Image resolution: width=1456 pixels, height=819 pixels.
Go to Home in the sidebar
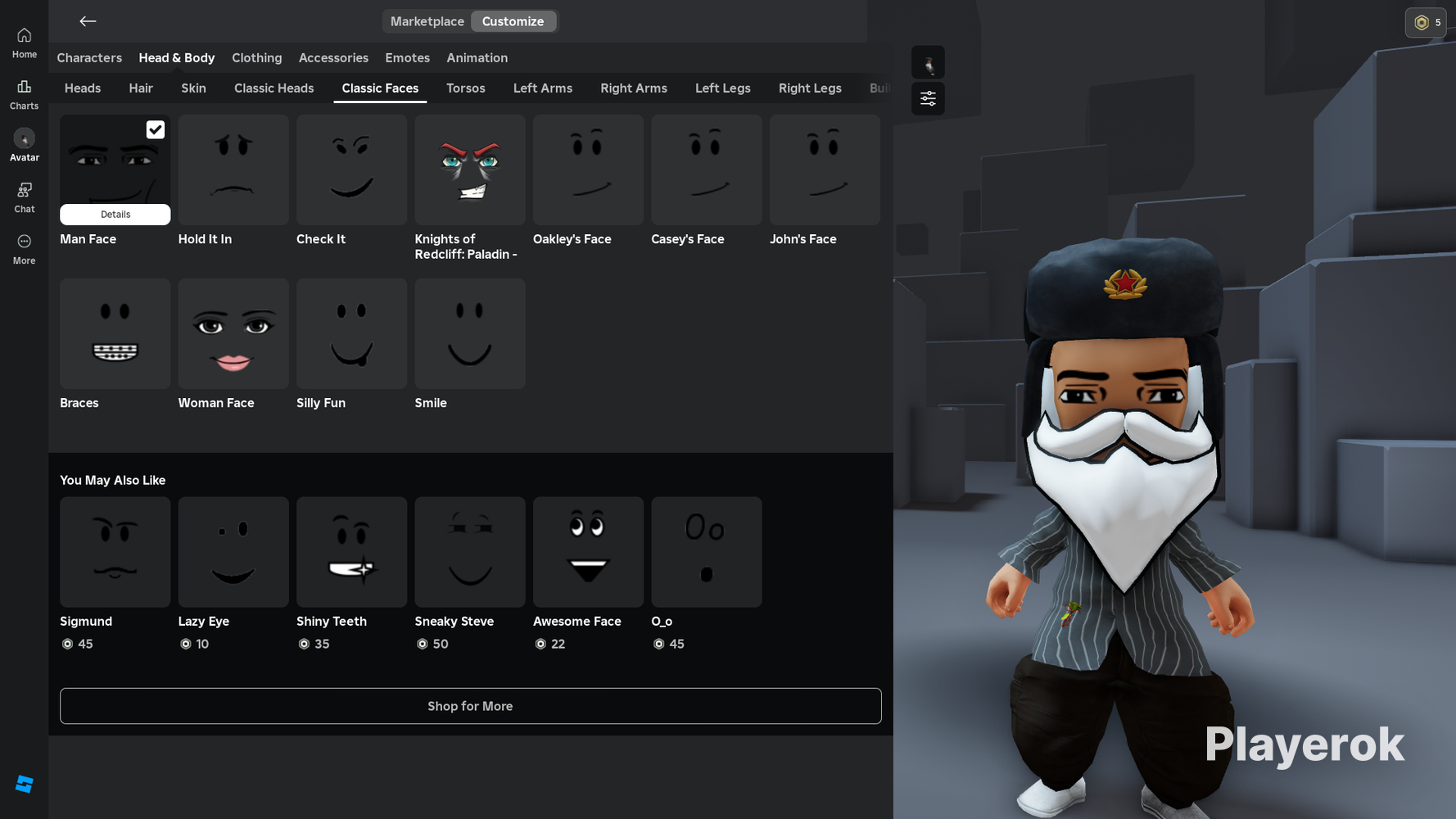[x=24, y=43]
